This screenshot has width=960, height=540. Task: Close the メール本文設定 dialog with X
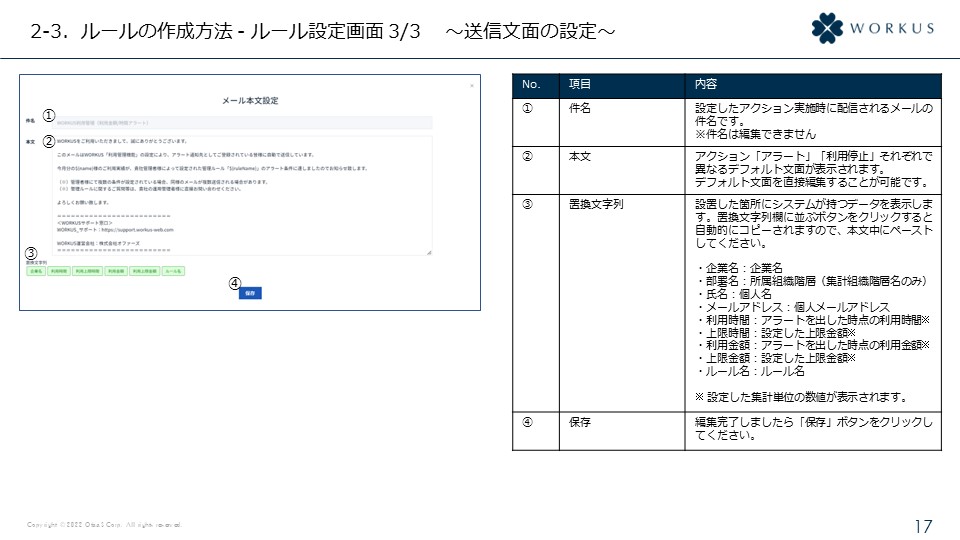click(471, 86)
